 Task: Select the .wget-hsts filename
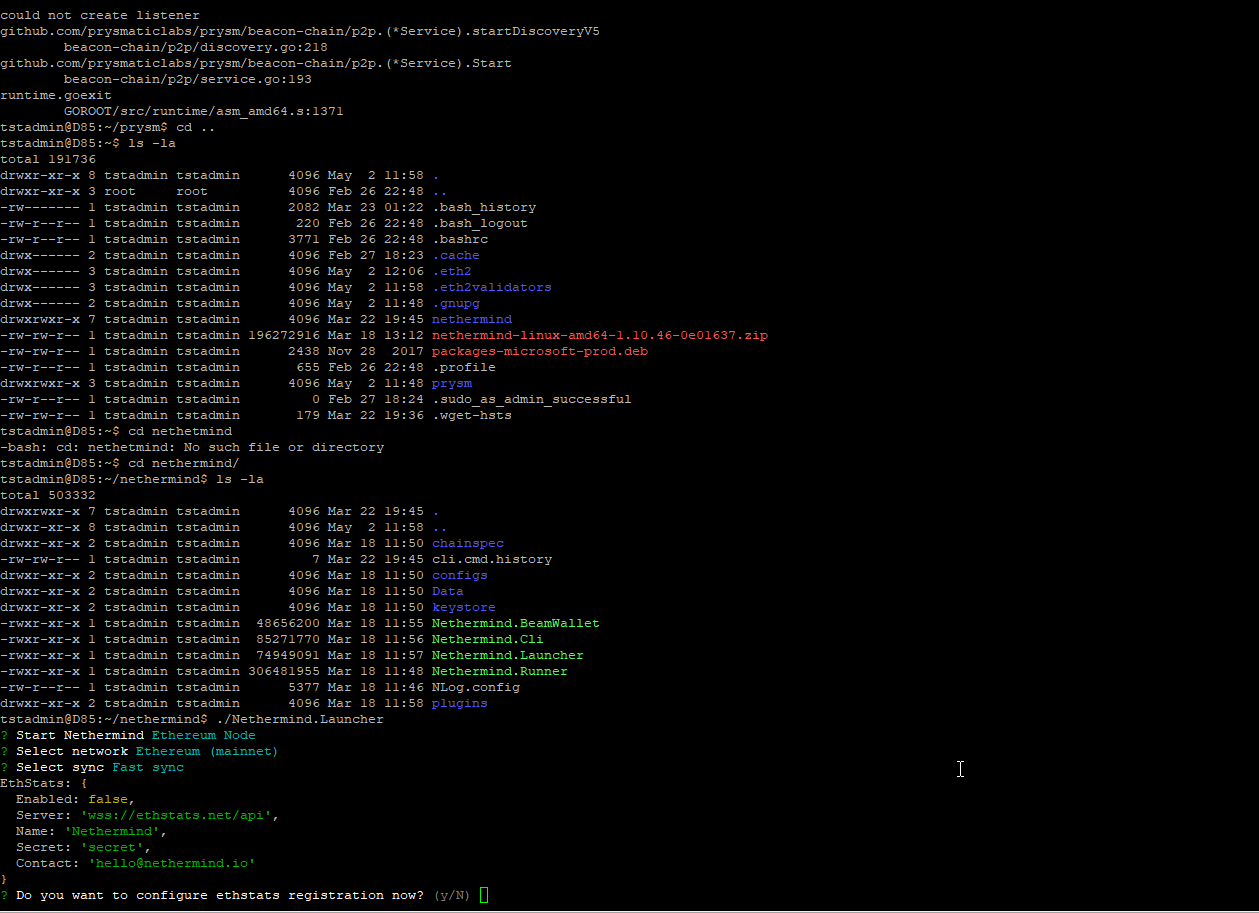pyautogui.click(x=472, y=415)
